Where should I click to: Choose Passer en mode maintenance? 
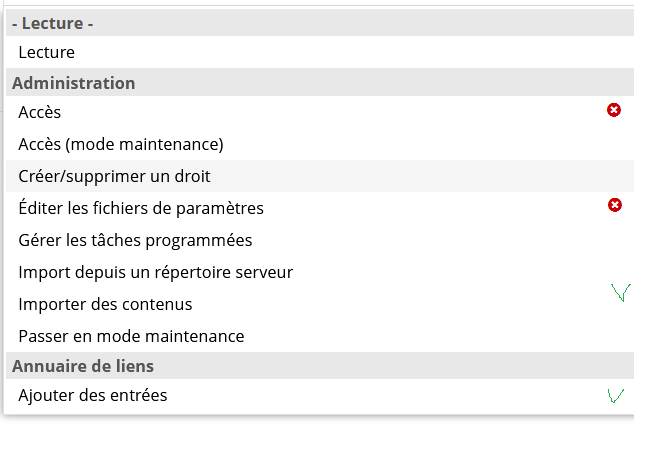320,336
